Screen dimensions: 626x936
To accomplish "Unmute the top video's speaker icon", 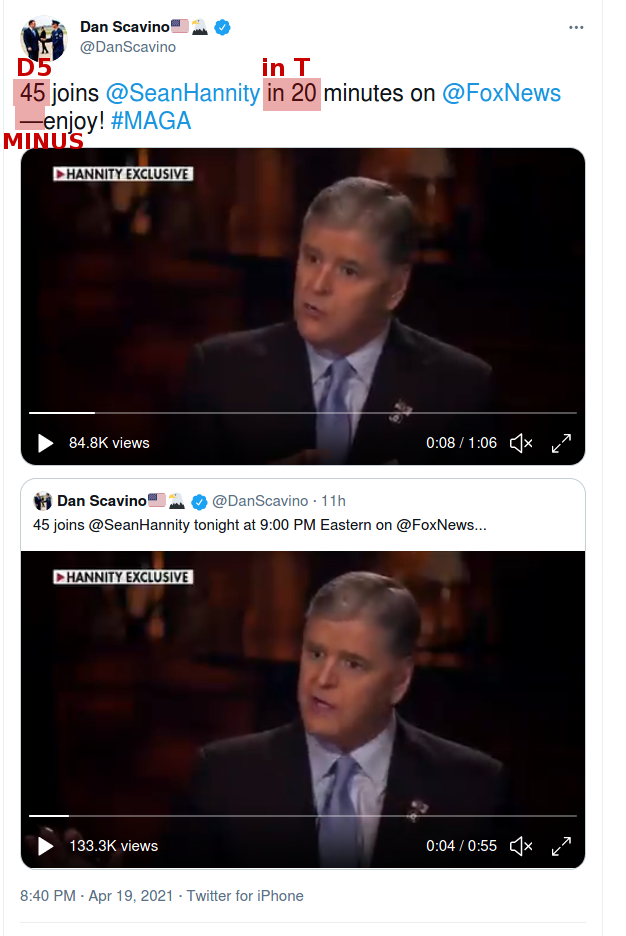I will coord(521,443).
